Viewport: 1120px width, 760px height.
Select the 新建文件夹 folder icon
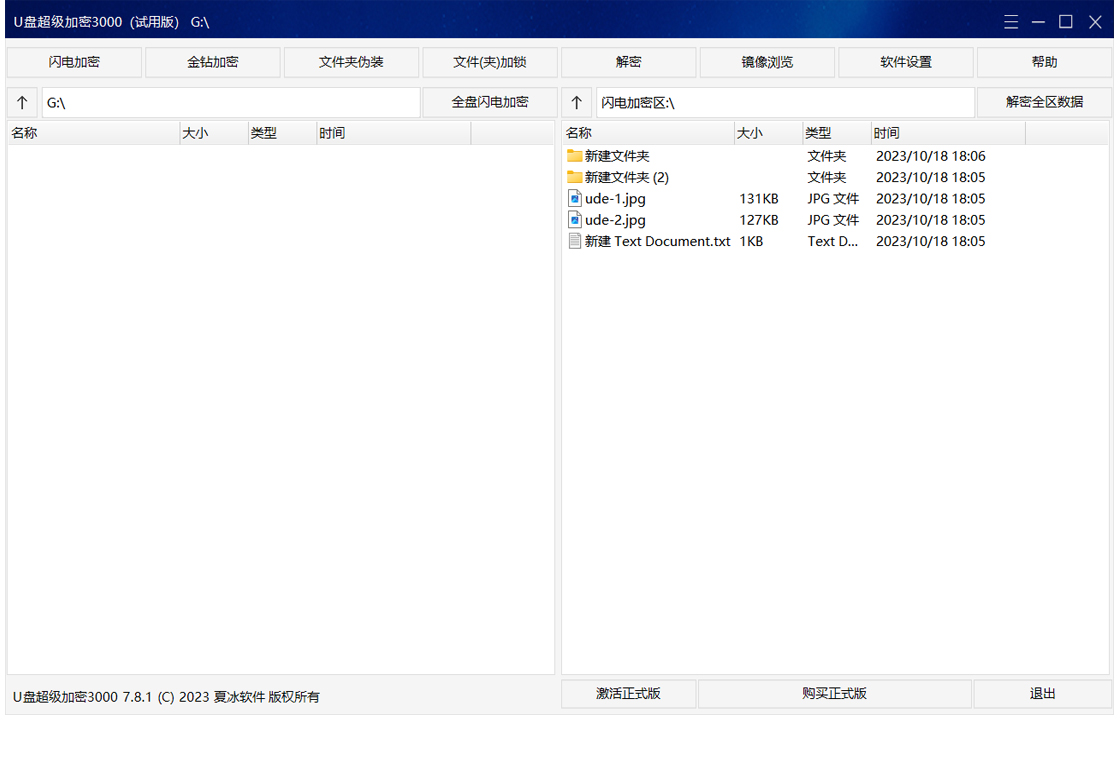tap(574, 156)
